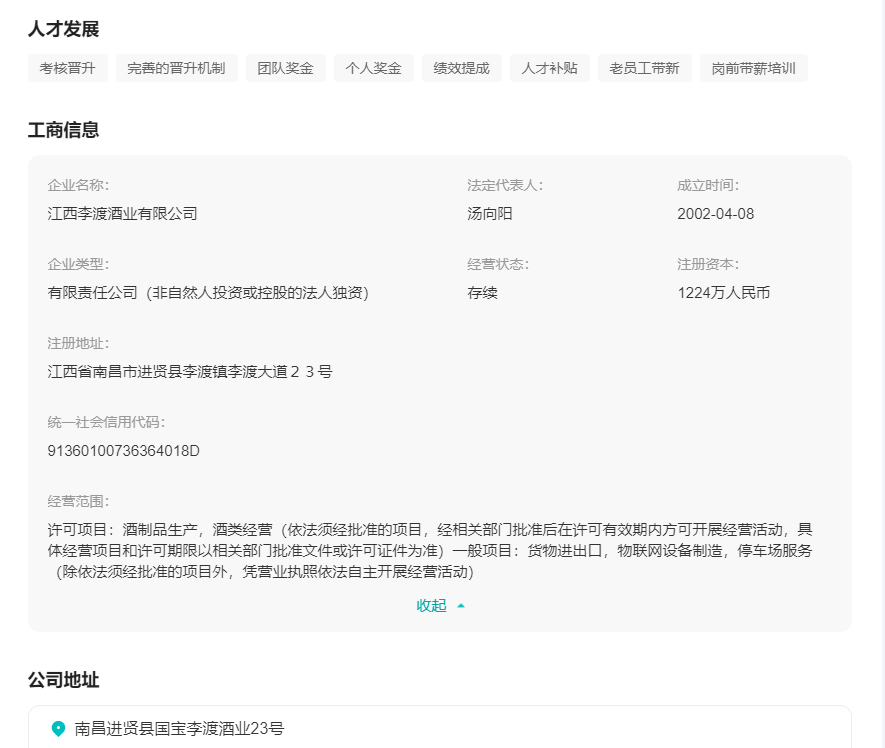Click the 经营范围 description paragraph

[x=430, y=551]
